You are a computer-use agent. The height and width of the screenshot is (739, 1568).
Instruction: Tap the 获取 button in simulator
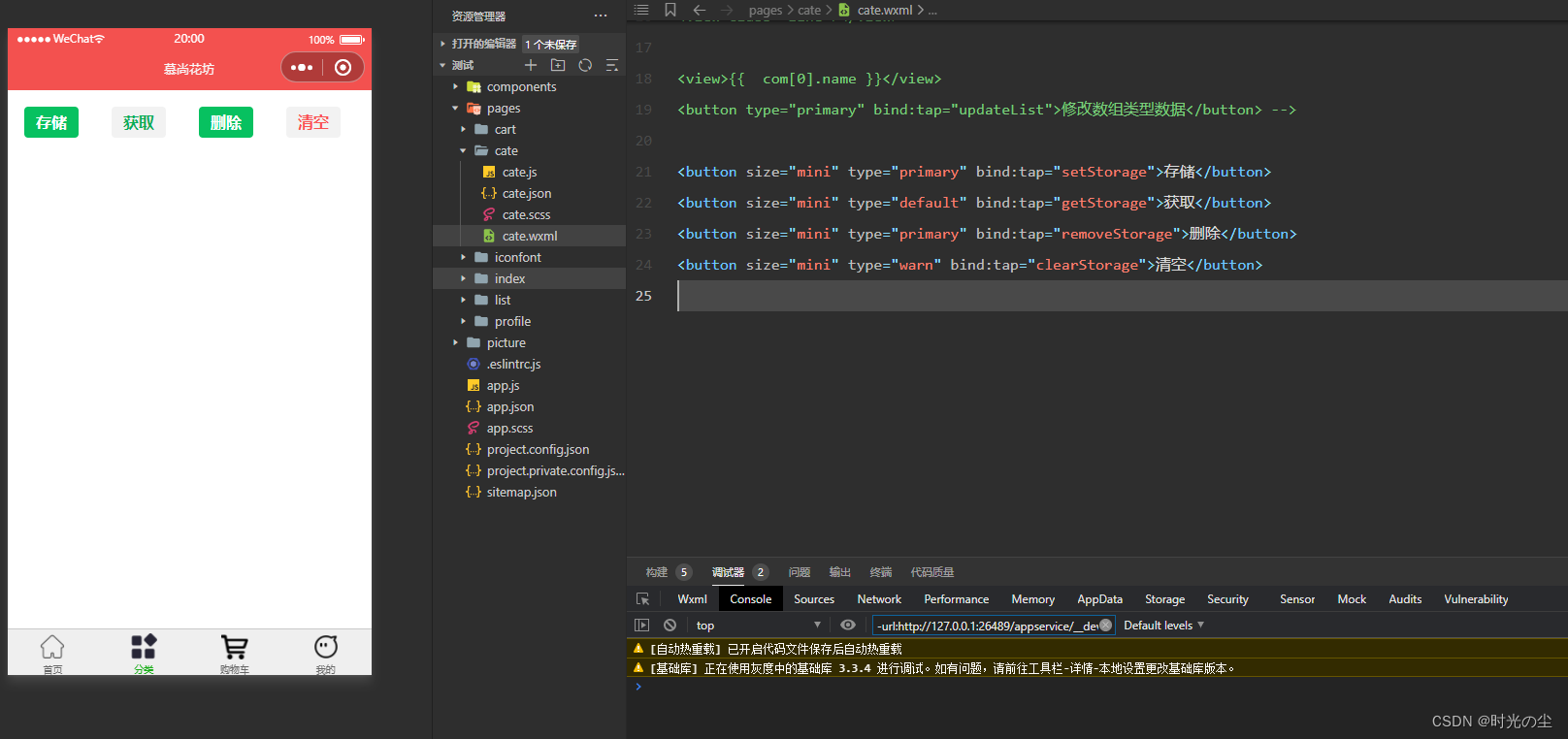pyautogui.click(x=139, y=122)
